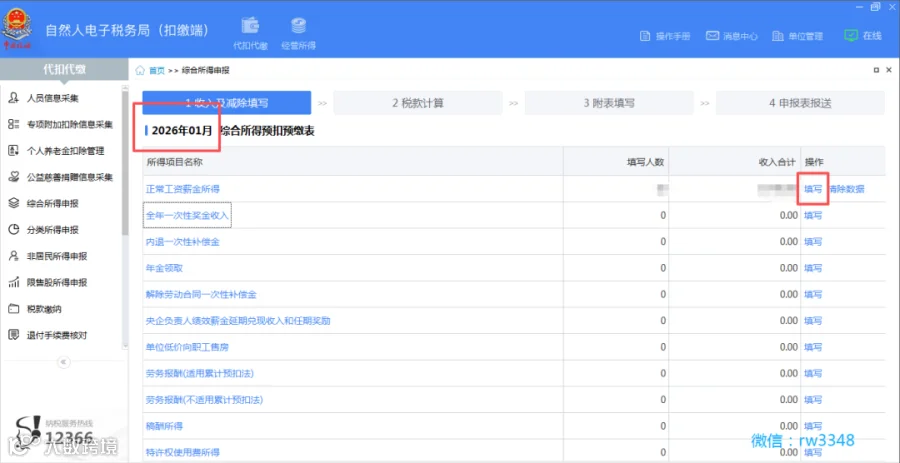Click the 公益慈善捐赠信息采集 heart icon

click(14, 177)
